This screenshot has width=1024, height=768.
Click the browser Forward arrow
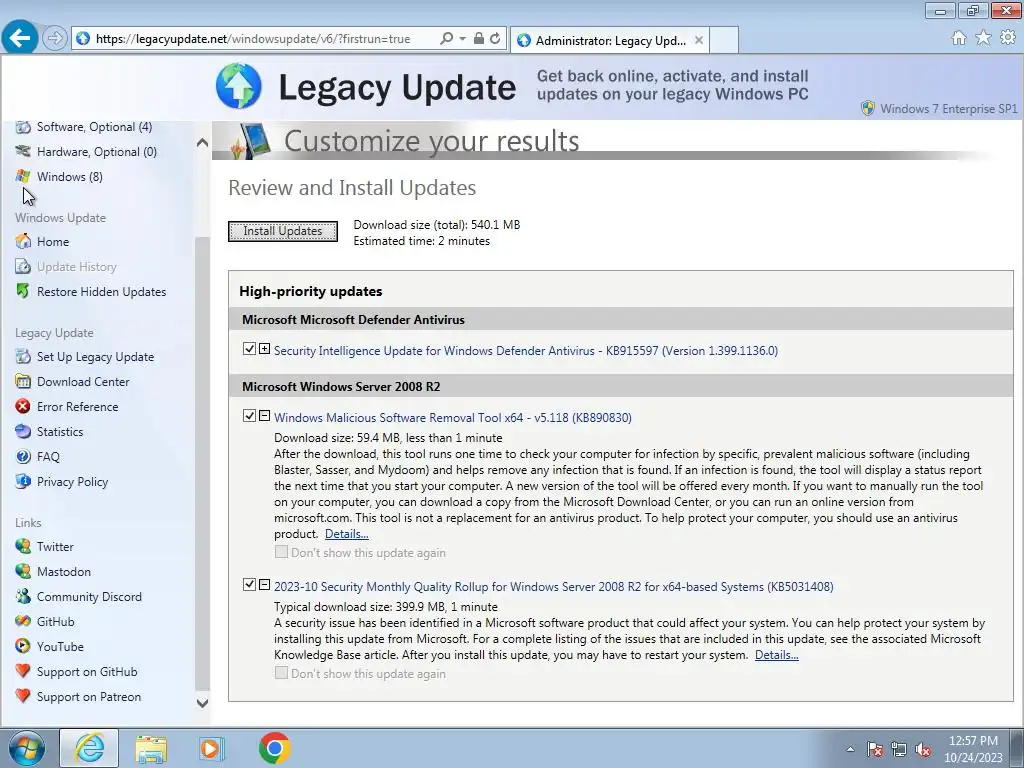click(55, 39)
